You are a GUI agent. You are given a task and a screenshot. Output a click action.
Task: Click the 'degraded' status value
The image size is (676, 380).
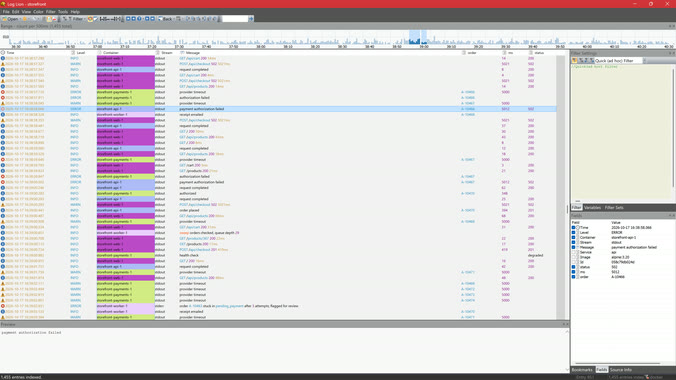(x=535, y=255)
